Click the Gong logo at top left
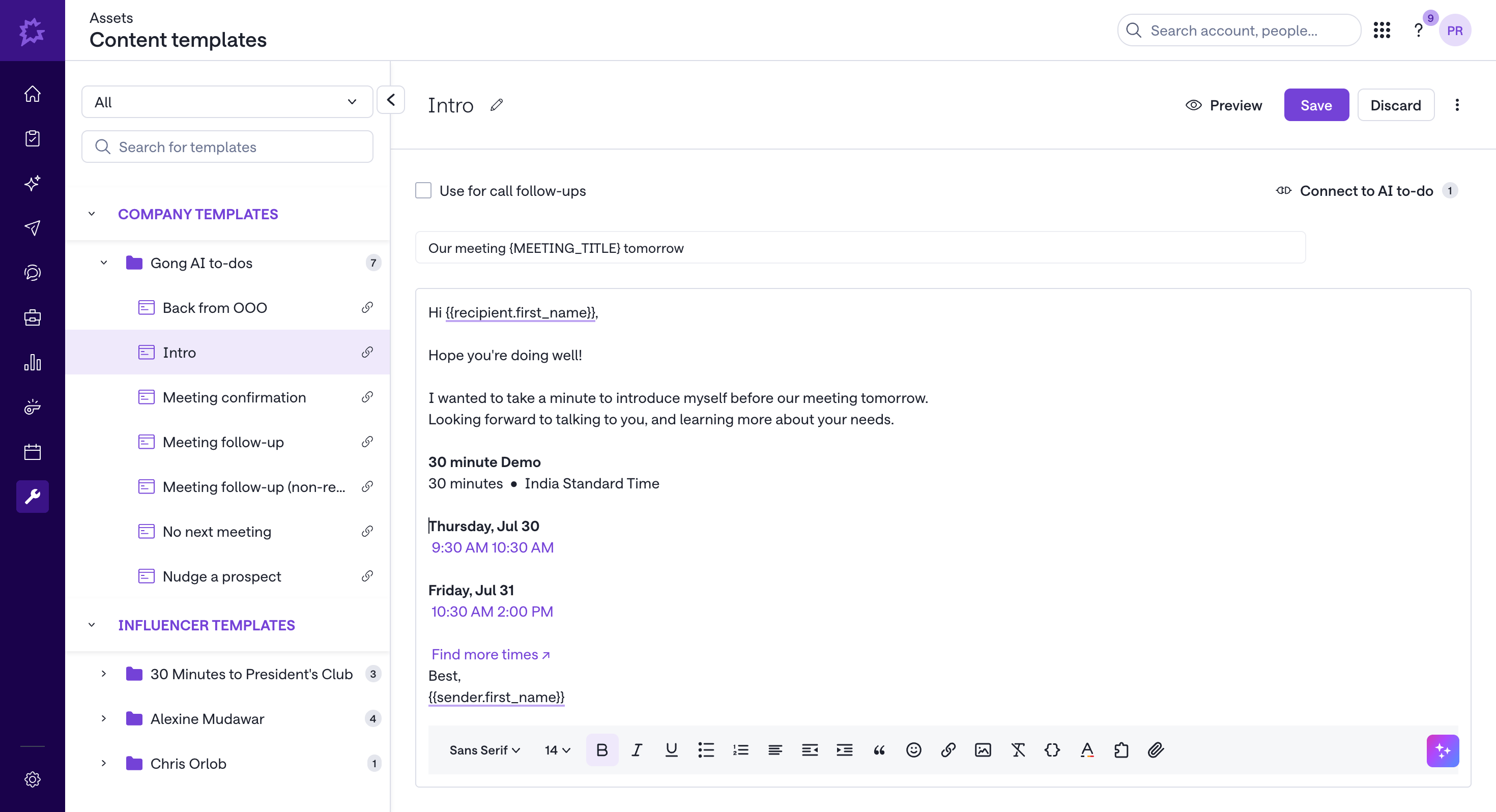Screen dimensions: 1496x812 point(32,31)
